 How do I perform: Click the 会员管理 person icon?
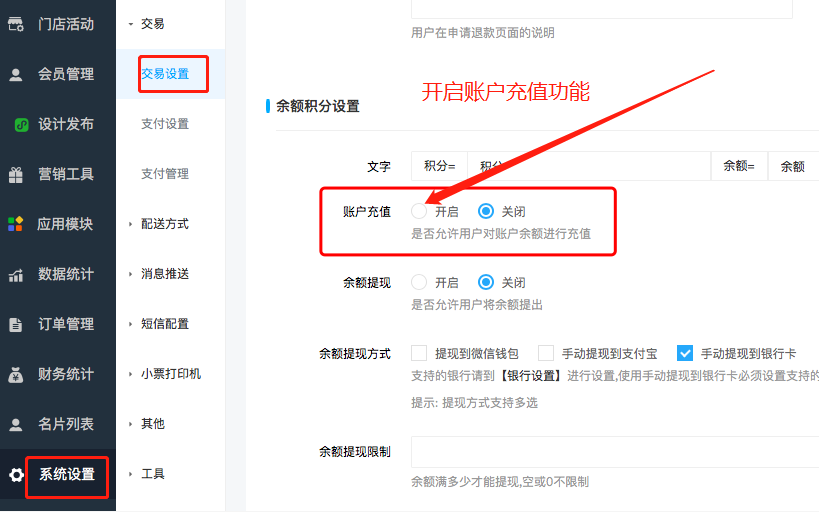tap(16, 75)
